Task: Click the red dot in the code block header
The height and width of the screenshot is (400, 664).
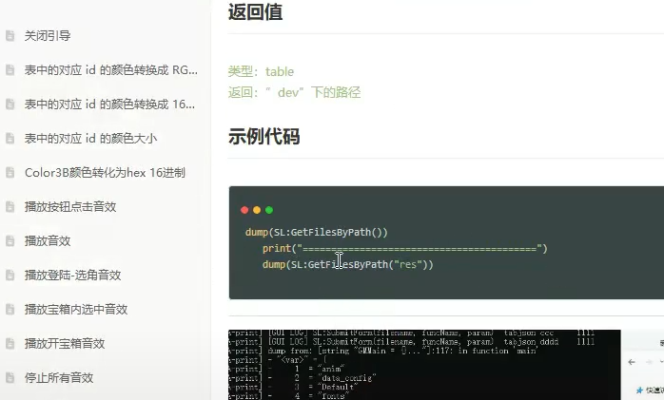Action: tap(245, 210)
